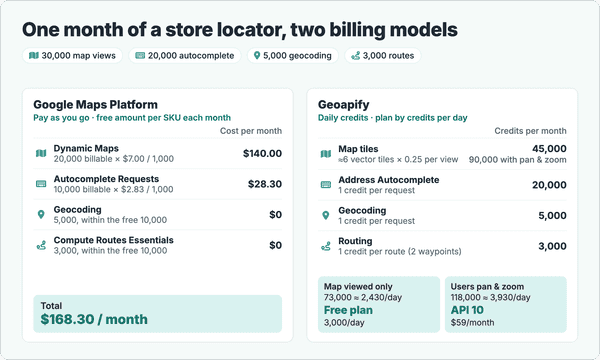
Task: Click the Autocomplete Requests label
Action: coord(106,179)
